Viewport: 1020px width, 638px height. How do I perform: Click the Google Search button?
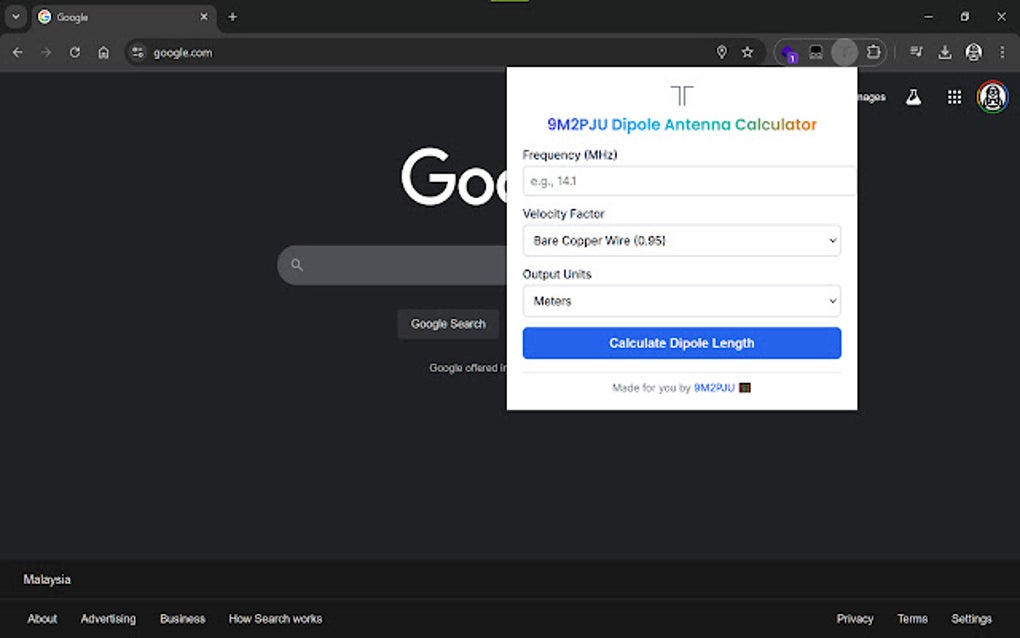pos(448,324)
